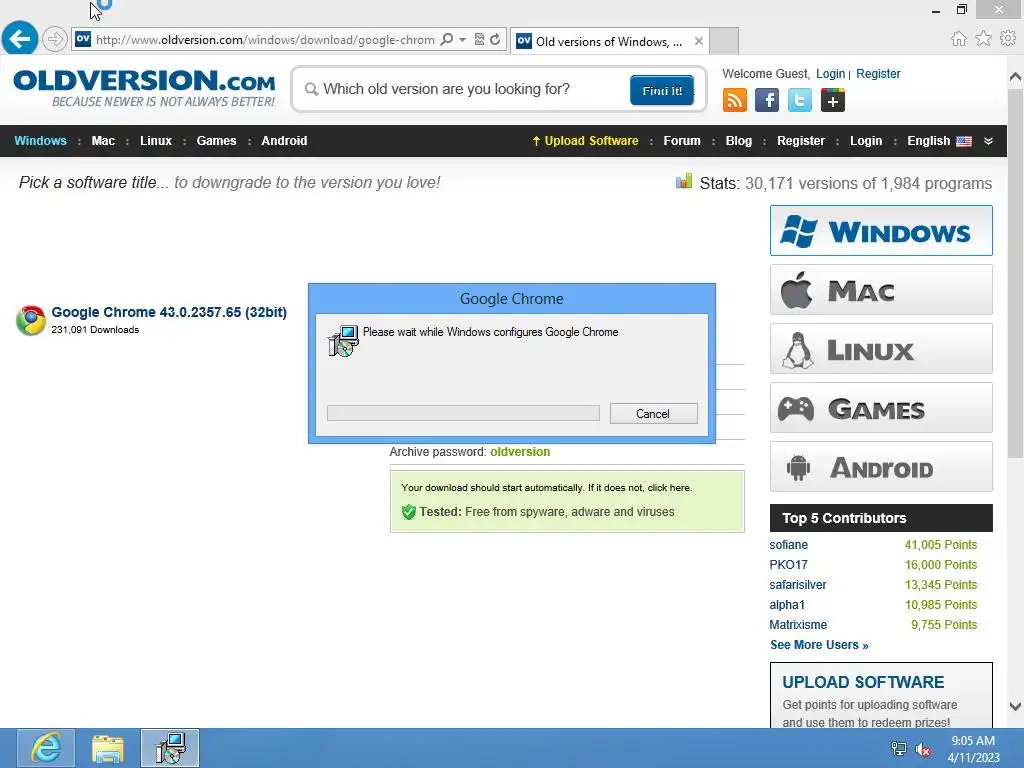Open browser Tools gear icon
The height and width of the screenshot is (768, 1024).
coord(1008,39)
